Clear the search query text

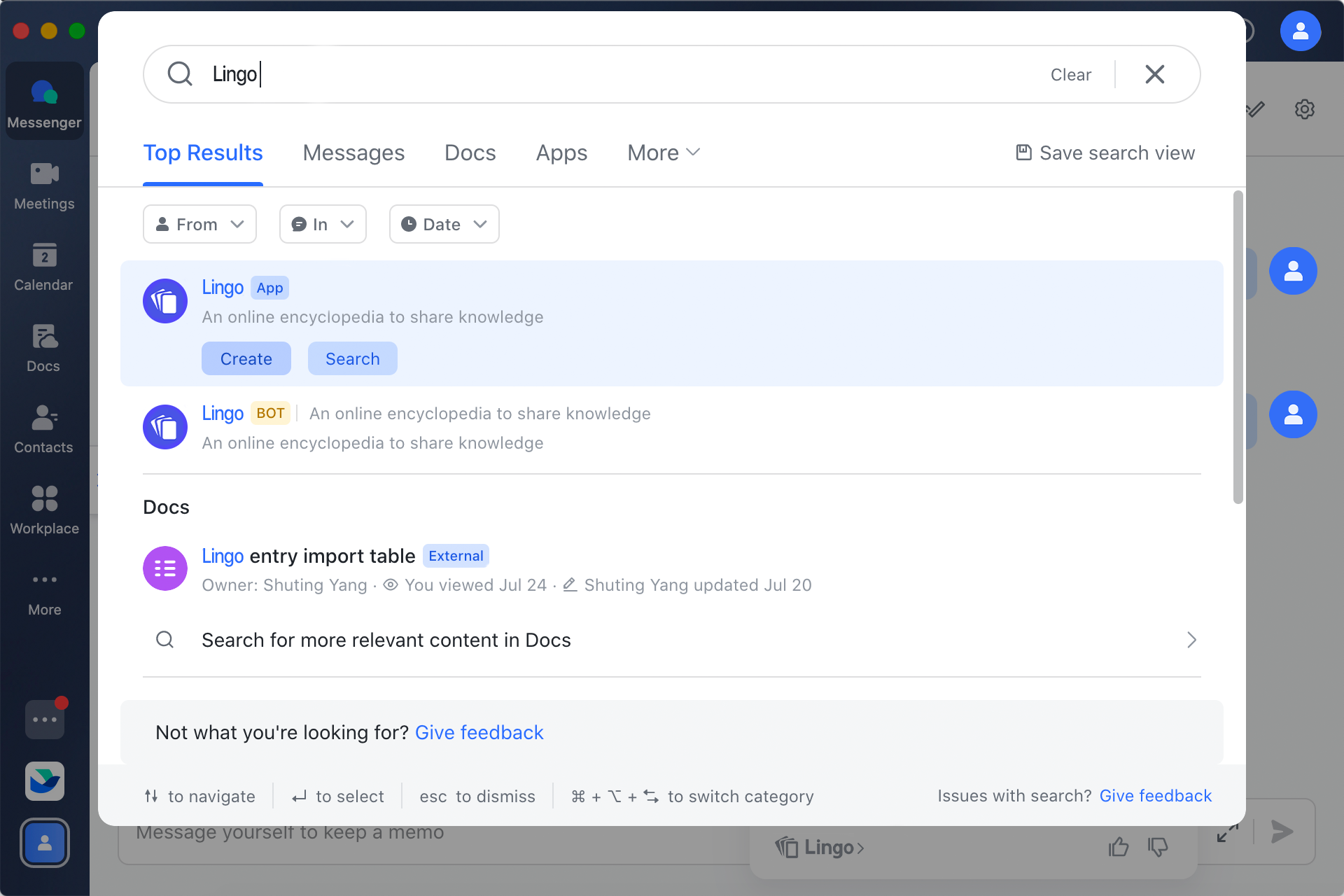pos(1070,74)
